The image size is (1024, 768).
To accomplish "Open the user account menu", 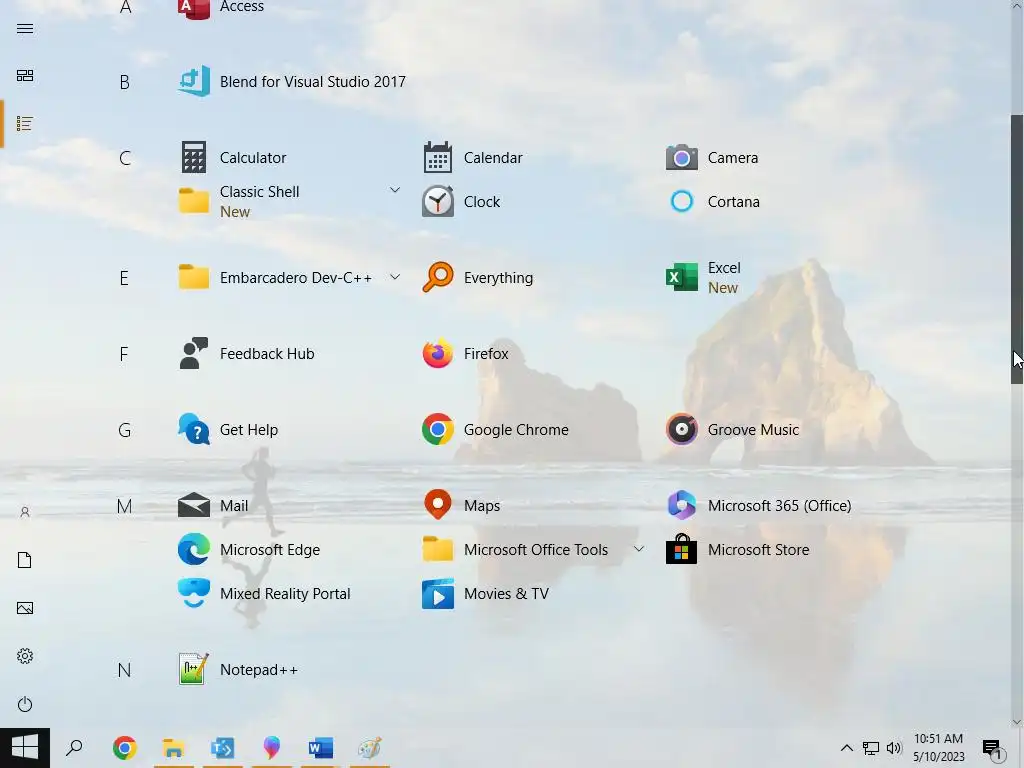I will (25, 513).
